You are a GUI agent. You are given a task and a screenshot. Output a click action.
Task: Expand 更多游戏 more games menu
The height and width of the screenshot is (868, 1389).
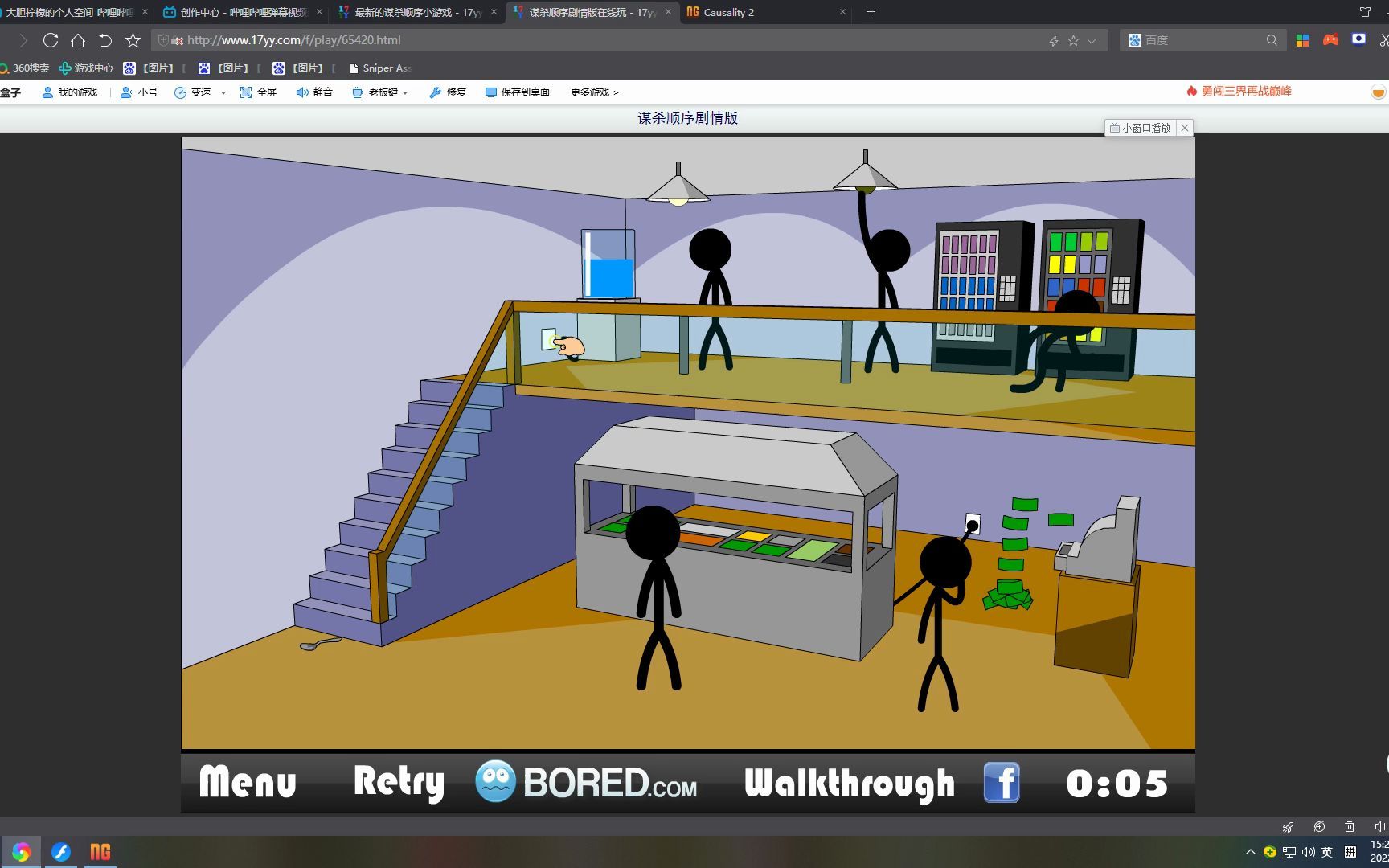point(595,92)
